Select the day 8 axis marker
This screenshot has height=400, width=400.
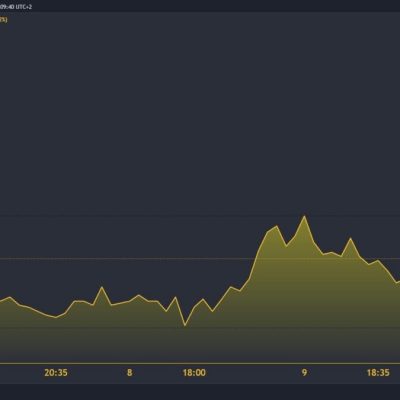pos(129,372)
